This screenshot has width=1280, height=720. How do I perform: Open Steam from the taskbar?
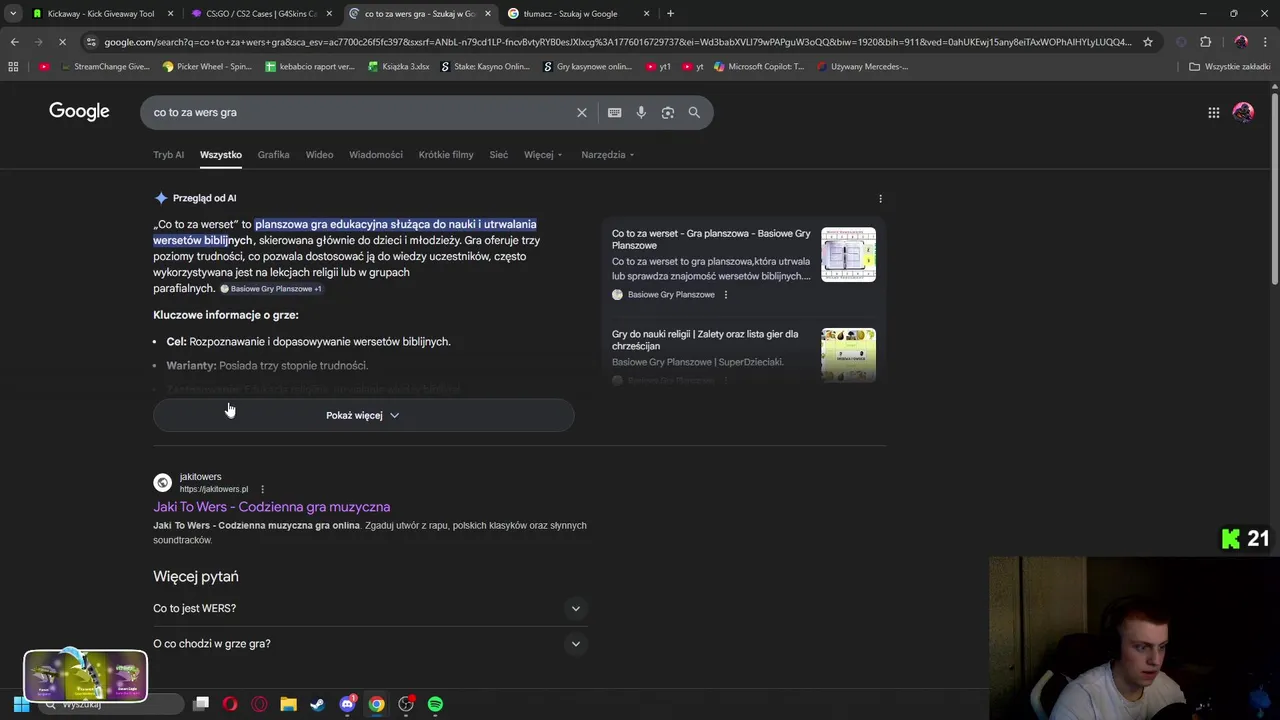point(317,704)
